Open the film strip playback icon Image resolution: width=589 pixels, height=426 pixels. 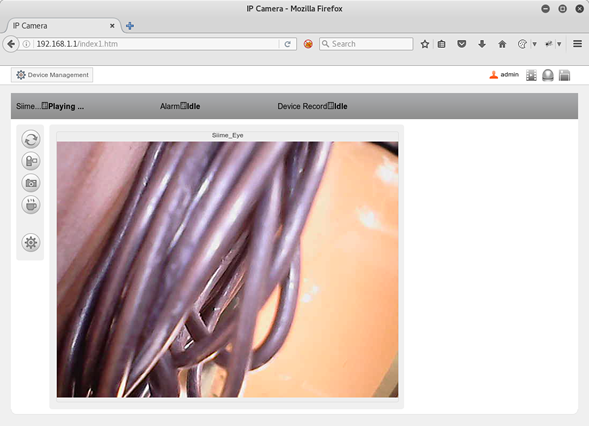coord(531,75)
